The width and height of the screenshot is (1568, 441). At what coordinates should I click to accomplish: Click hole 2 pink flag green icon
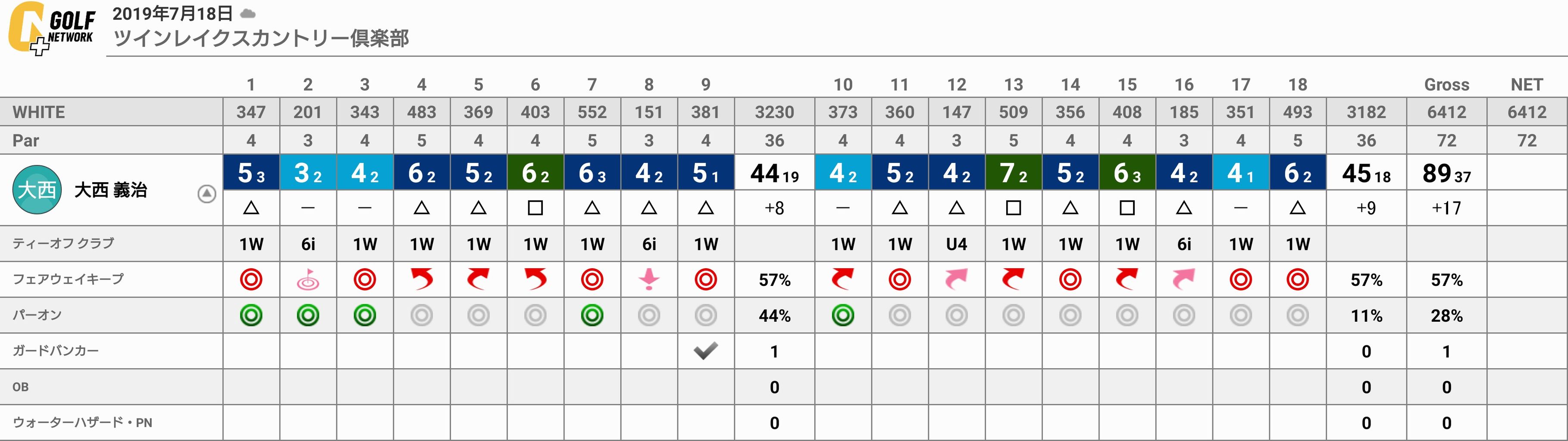point(307,279)
